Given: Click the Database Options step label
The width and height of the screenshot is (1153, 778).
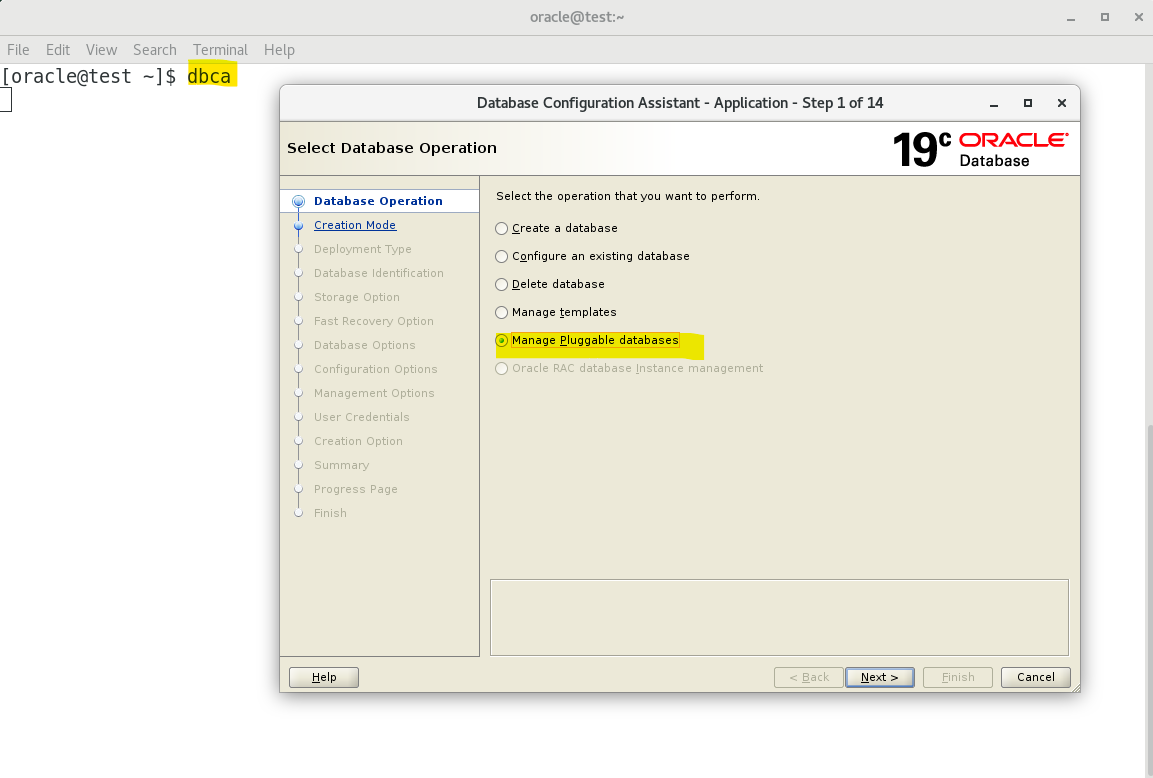Looking at the screenshot, I should (x=365, y=345).
